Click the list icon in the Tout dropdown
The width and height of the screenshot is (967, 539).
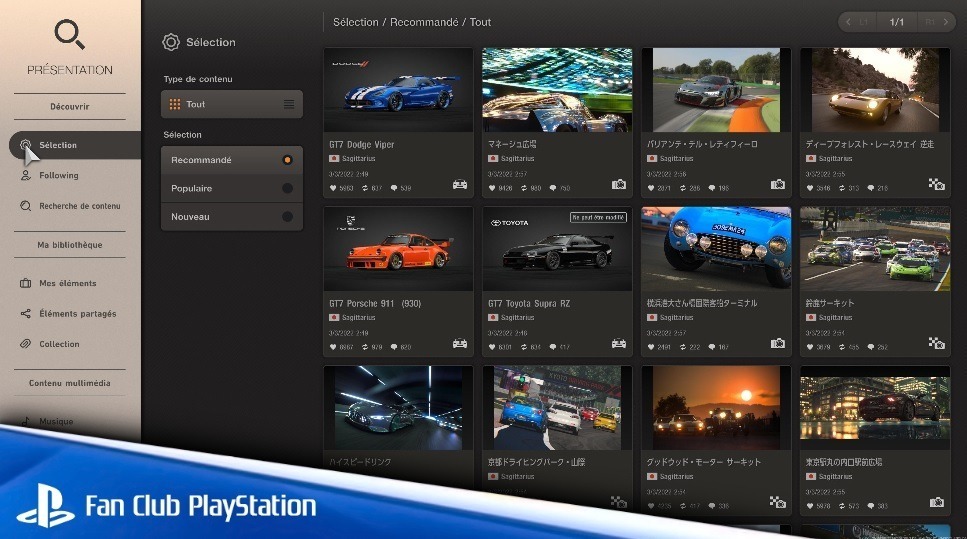click(x=289, y=104)
